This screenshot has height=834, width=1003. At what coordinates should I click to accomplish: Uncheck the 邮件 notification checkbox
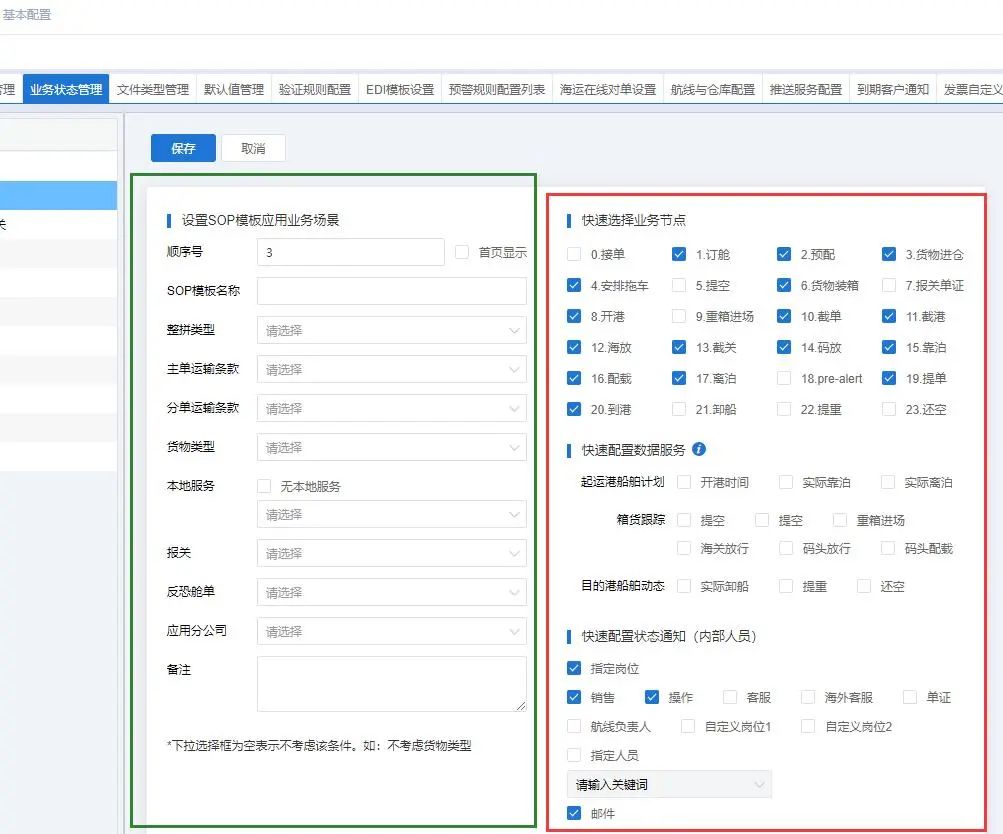[574, 813]
